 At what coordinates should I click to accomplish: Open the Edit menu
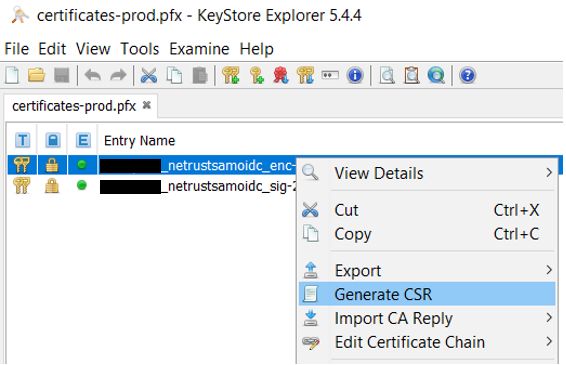tap(52, 49)
